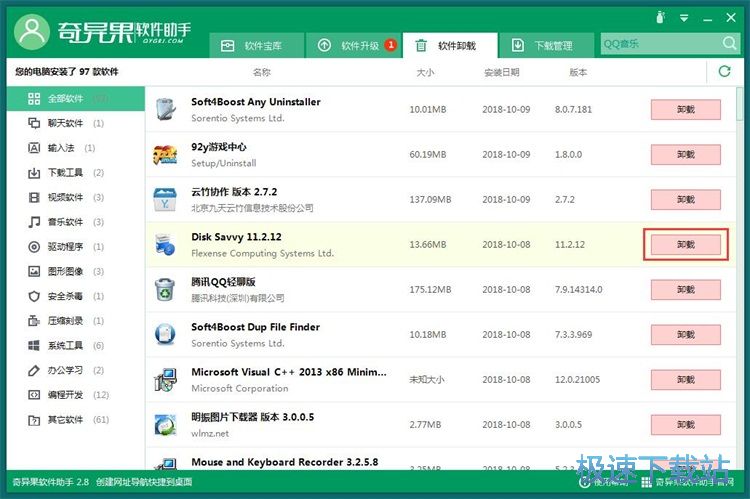
Task: Click the search magnifier icon
Action: [729, 44]
